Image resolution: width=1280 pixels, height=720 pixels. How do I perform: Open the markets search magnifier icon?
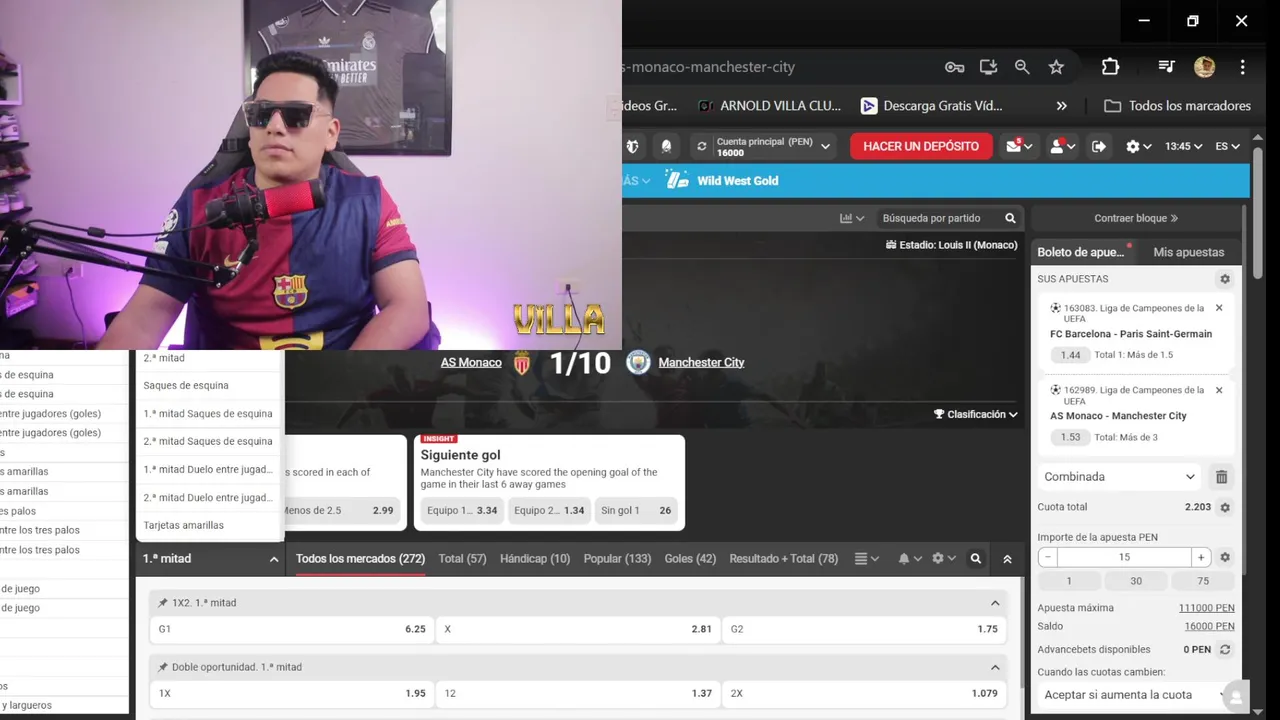(x=976, y=559)
